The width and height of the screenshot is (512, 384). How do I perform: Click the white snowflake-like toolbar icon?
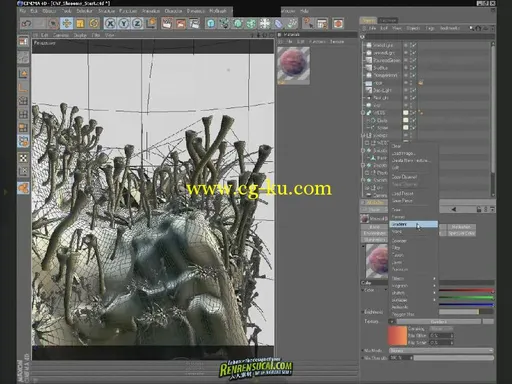pos(265,24)
